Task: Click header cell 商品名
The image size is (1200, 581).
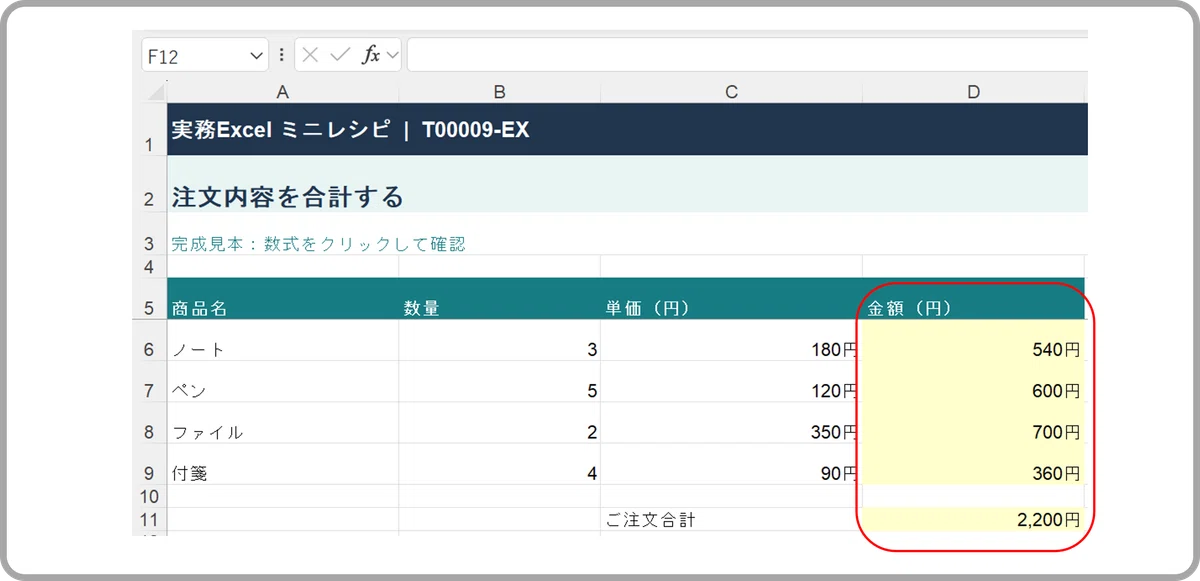Action: pos(283,298)
